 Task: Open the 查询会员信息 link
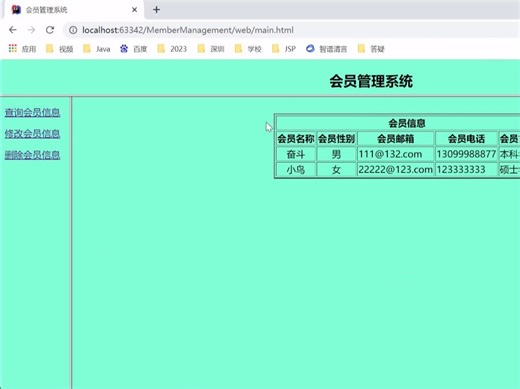pyautogui.click(x=32, y=112)
